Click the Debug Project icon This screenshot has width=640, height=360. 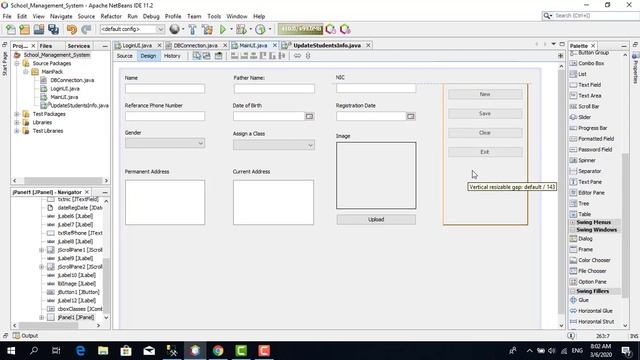[x=241, y=29]
